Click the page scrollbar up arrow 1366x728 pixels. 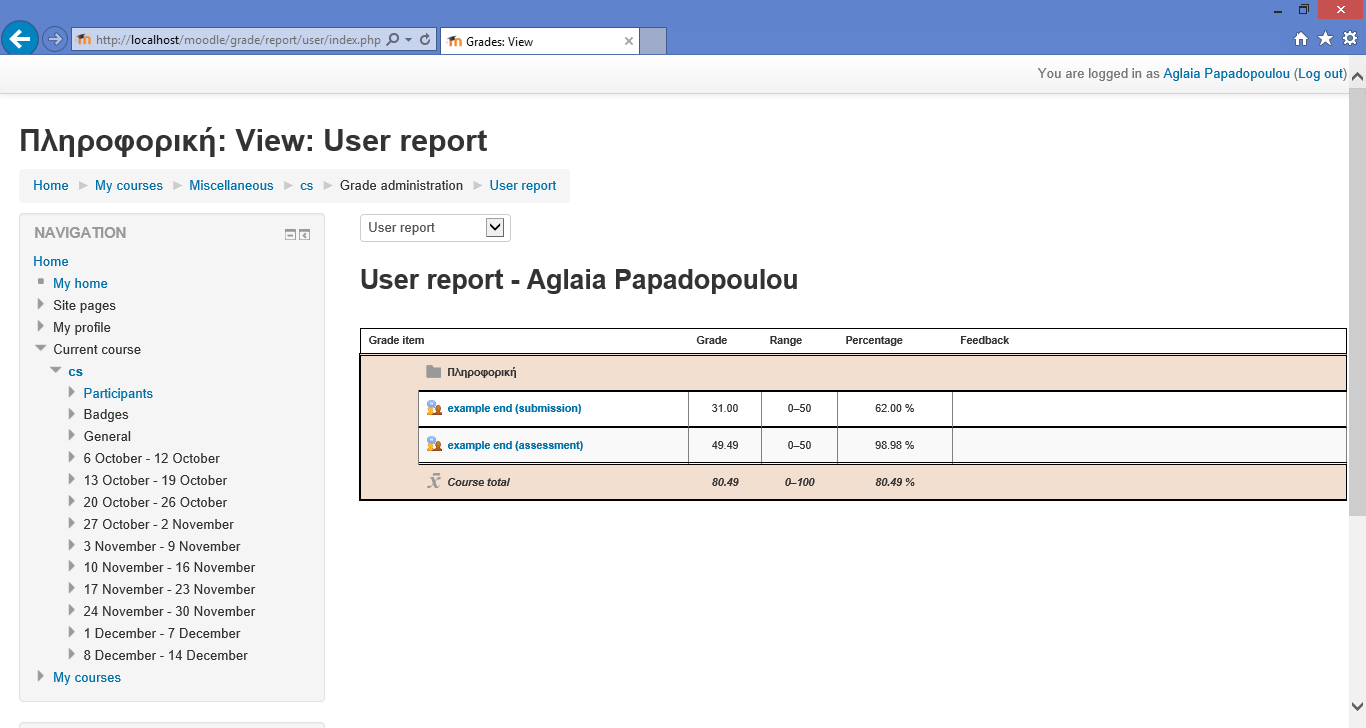pos(1357,77)
